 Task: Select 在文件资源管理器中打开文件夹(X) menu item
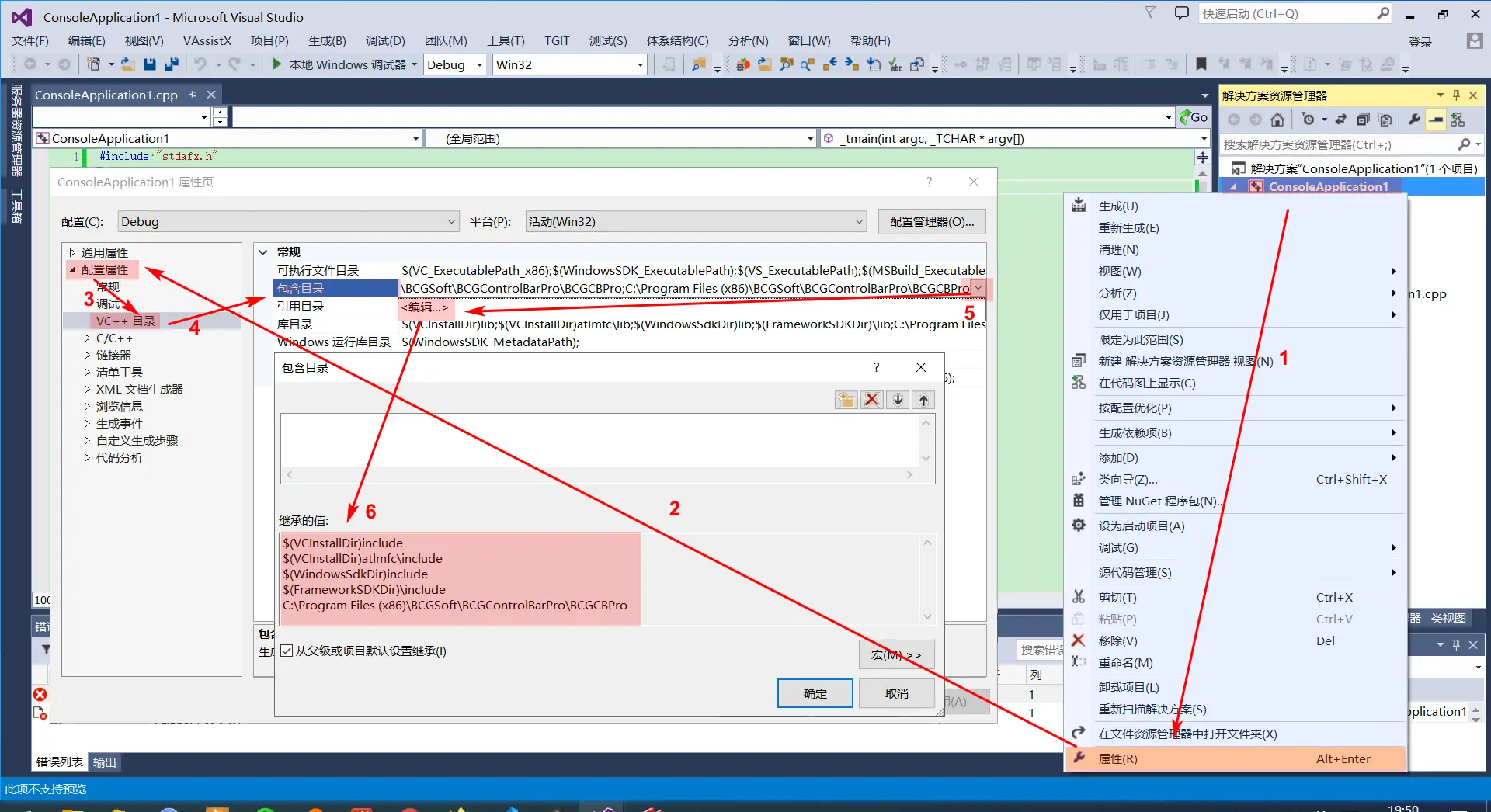tap(1235, 734)
